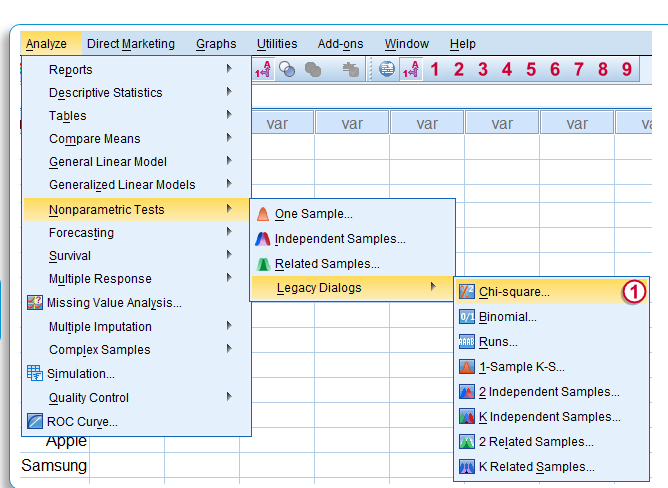Choose Multiple Response menu entry
Viewport: 668px width, 488px height.
(136, 279)
